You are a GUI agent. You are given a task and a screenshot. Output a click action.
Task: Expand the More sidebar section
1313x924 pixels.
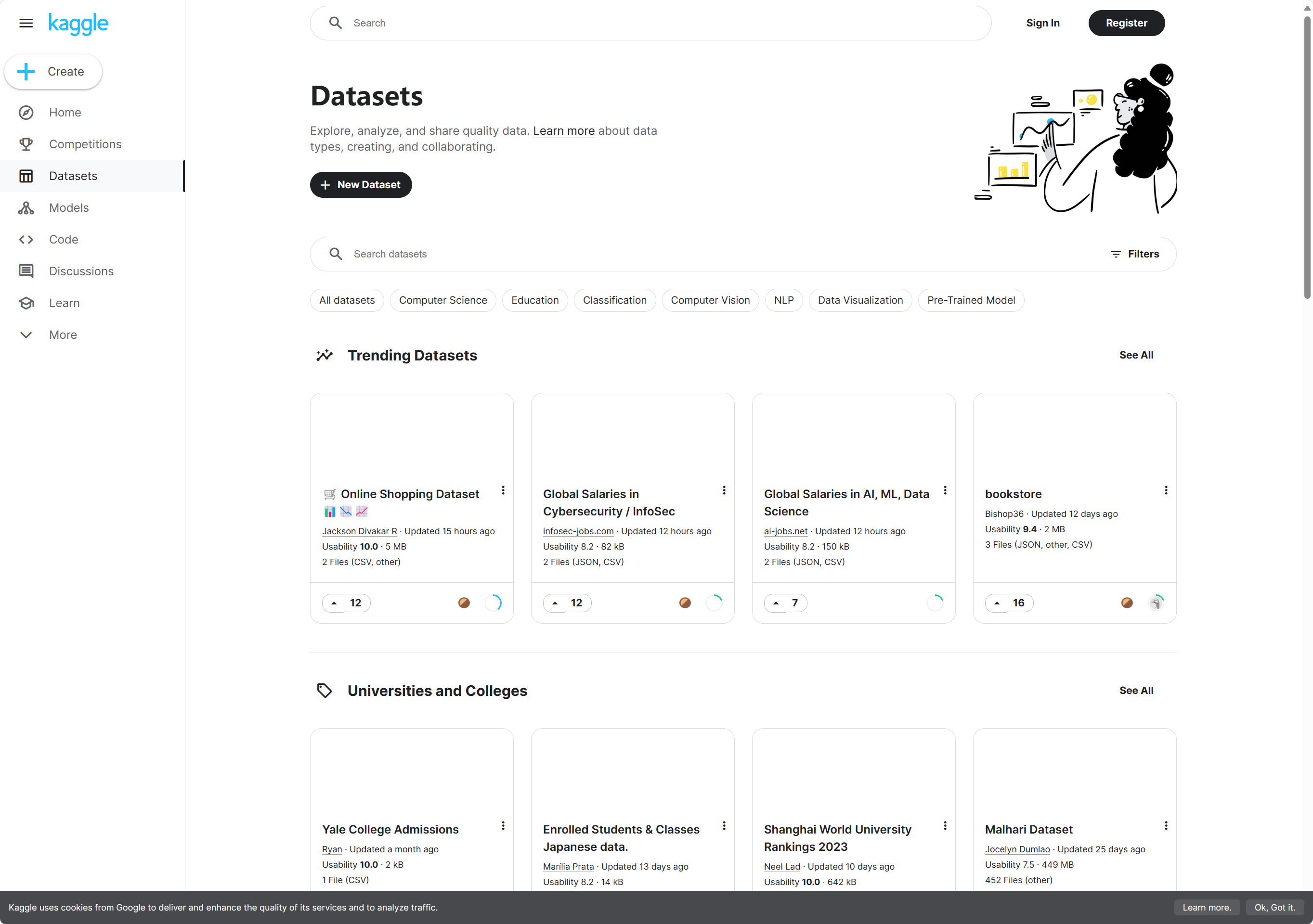26,335
